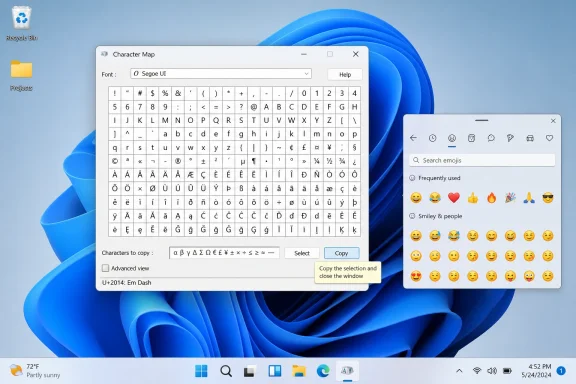
Task: Select the © copyright character in the grid
Action: coord(115,161)
